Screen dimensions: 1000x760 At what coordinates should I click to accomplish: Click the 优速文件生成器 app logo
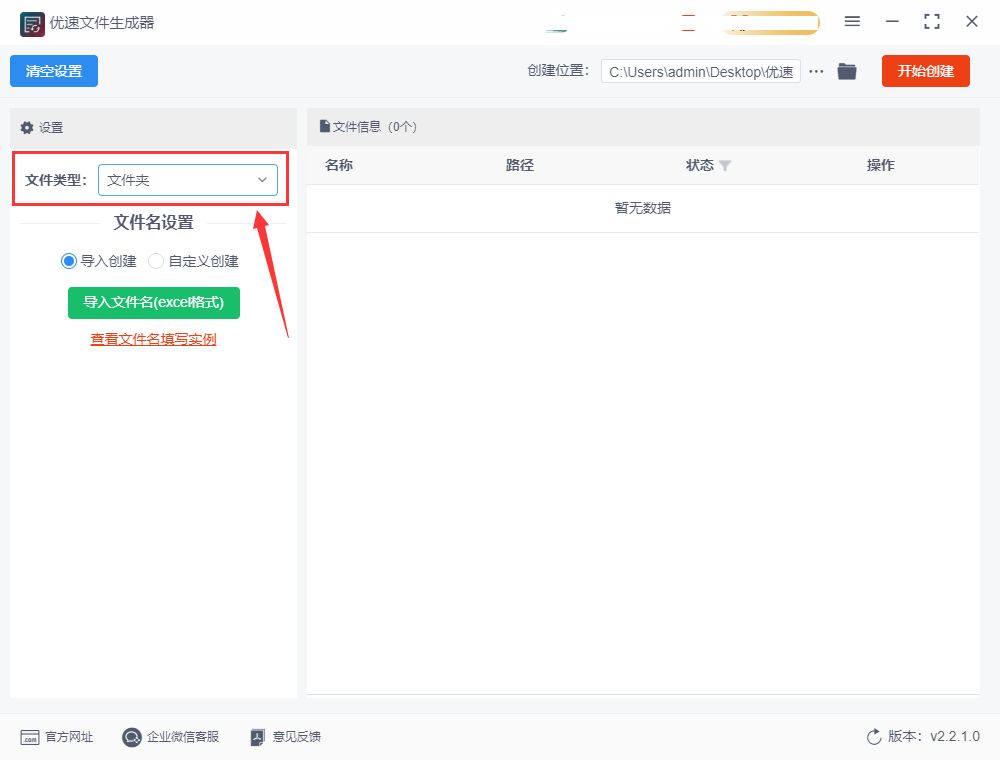click(x=32, y=24)
